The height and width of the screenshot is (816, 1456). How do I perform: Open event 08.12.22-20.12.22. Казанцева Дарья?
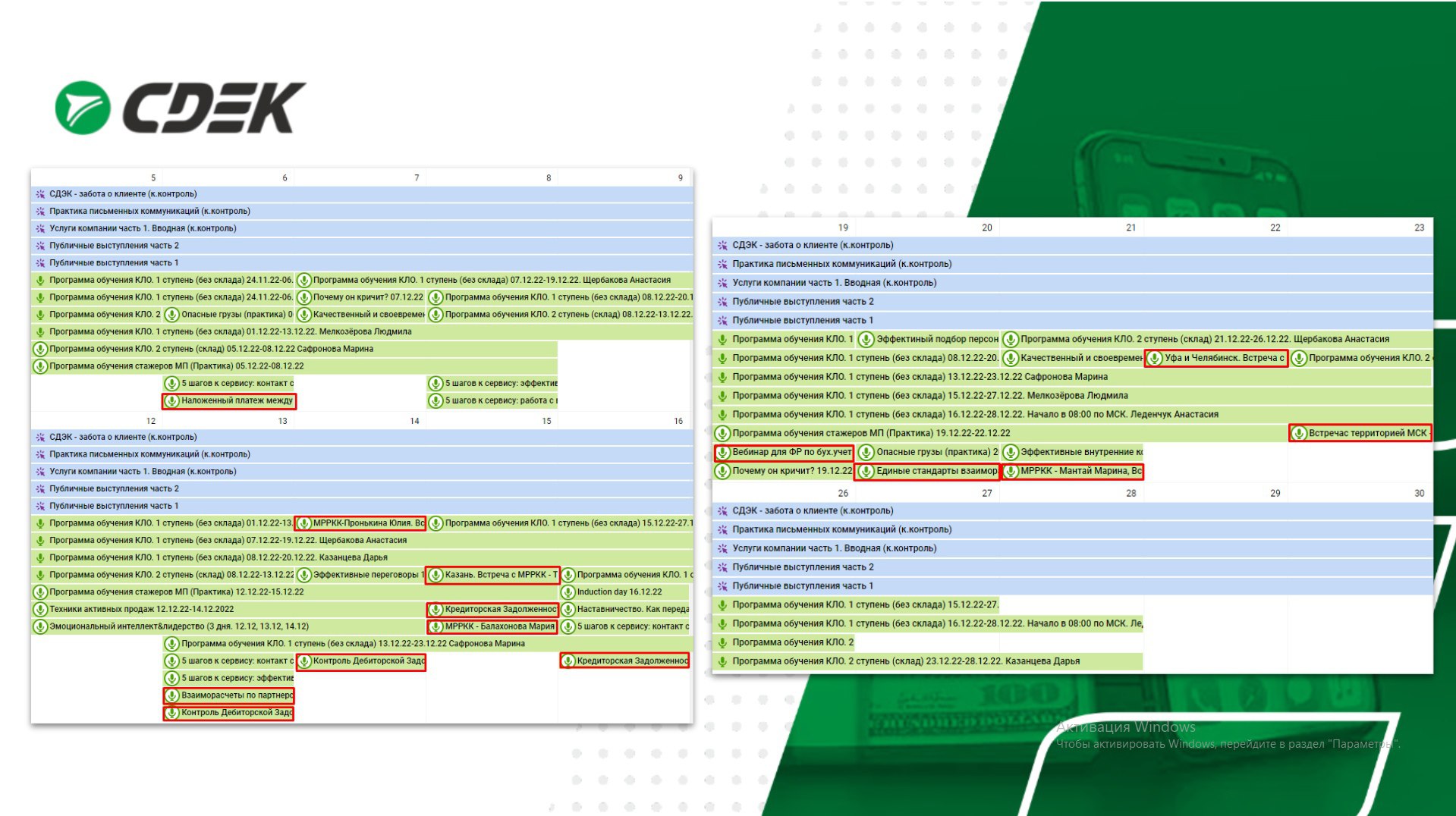pos(362,557)
